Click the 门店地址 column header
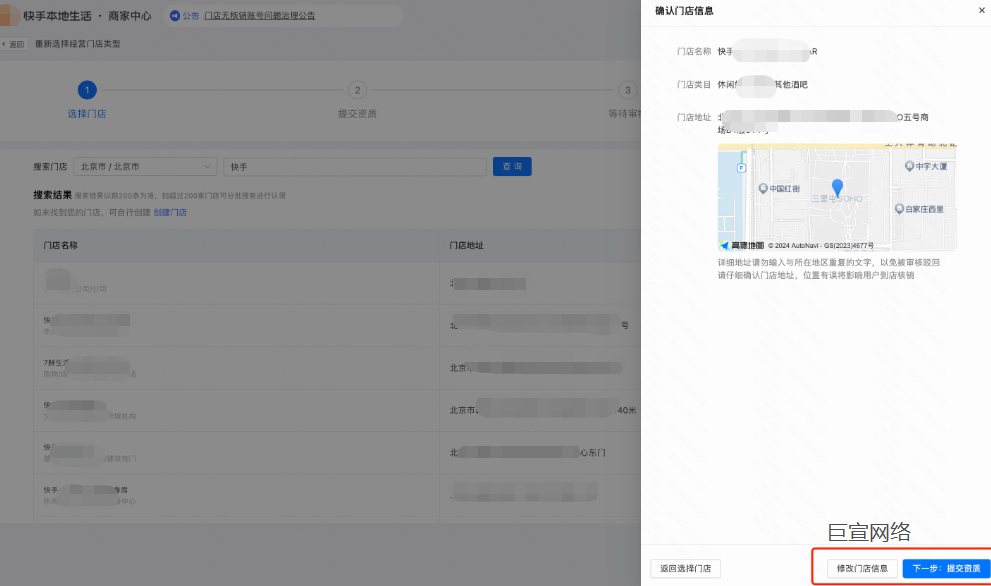This screenshot has height=586, width=991. [466, 245]
